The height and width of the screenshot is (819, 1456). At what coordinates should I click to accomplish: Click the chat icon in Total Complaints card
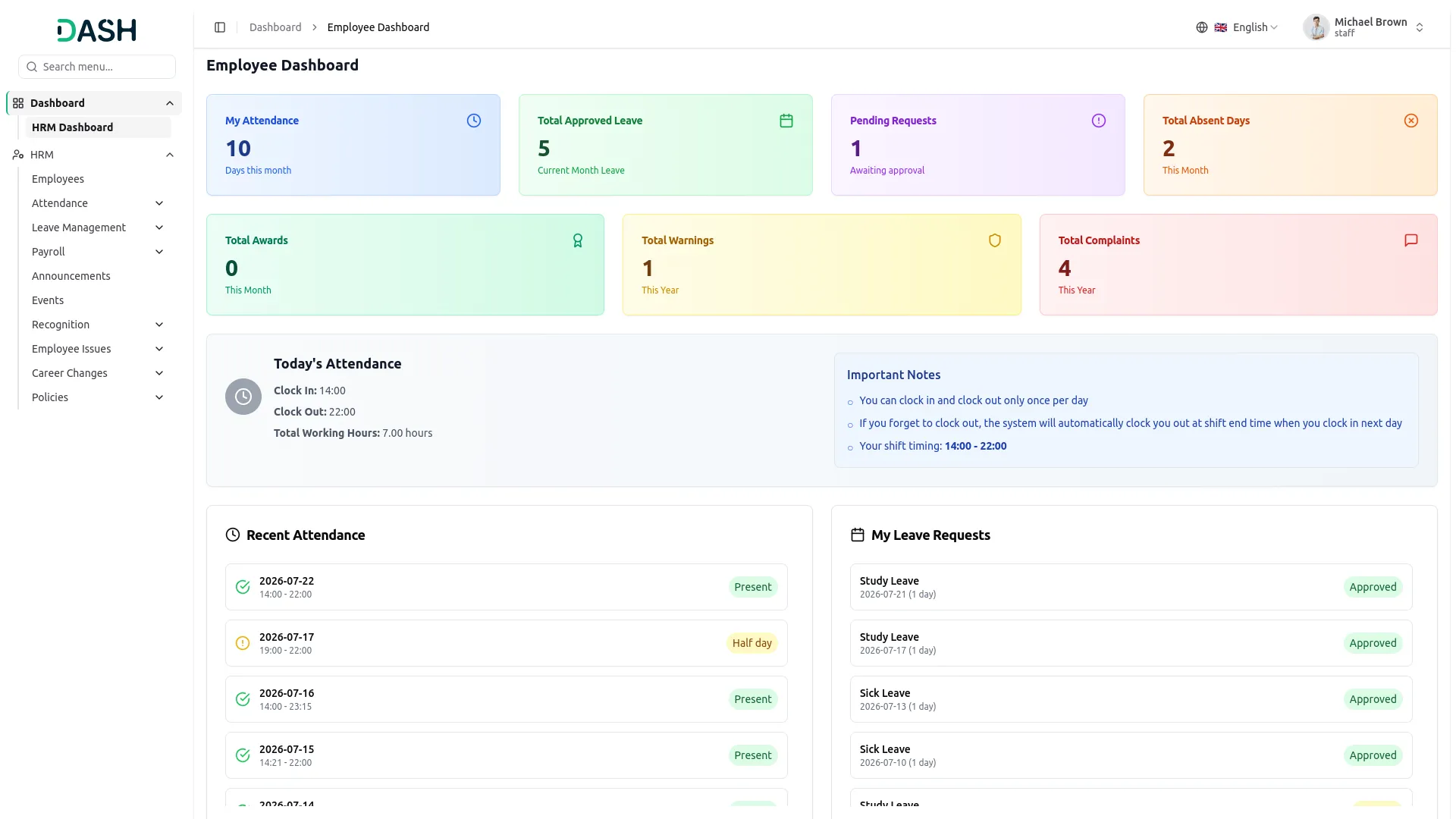(1411, 240)
